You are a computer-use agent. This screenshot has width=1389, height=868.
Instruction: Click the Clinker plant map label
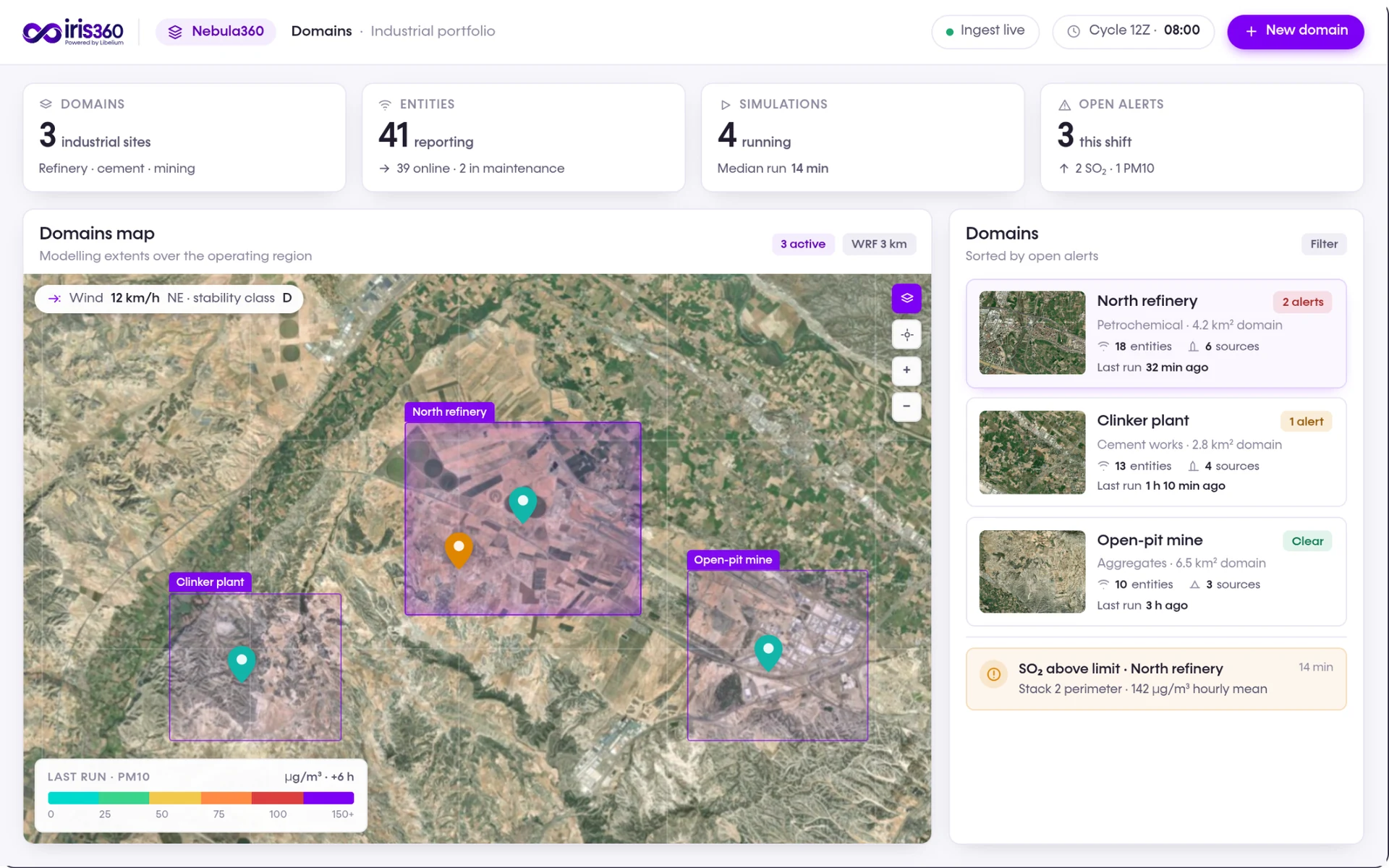(x=210, y=582)
